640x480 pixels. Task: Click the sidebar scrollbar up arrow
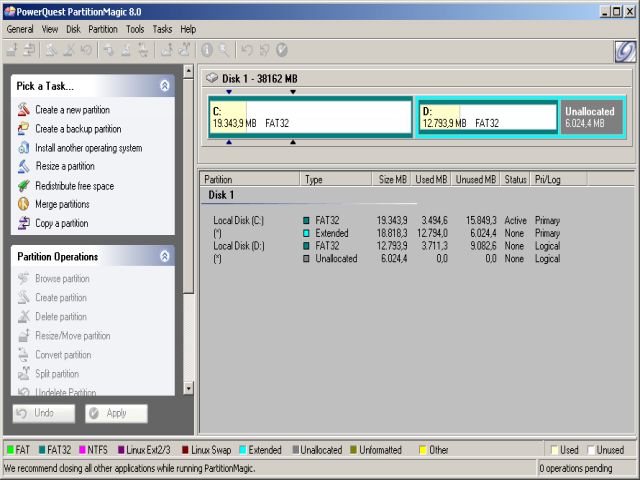[x=188, y=71]
